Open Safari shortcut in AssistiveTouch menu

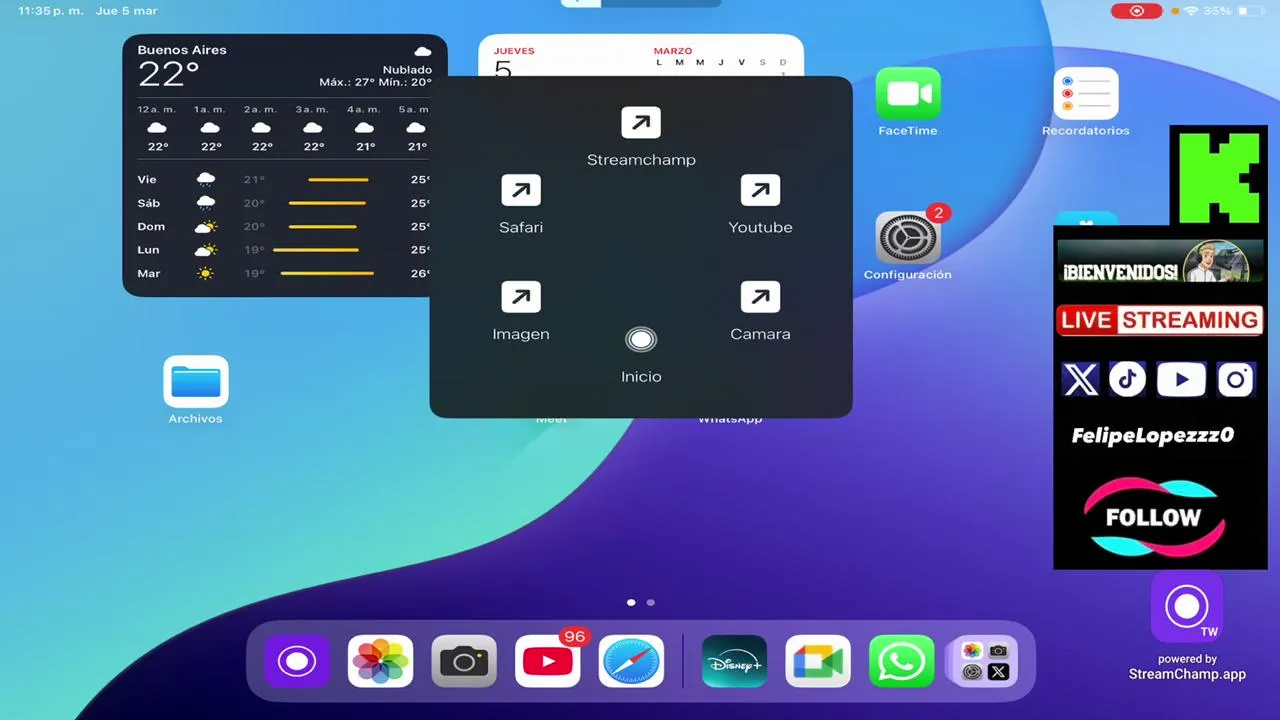point(521,205)
